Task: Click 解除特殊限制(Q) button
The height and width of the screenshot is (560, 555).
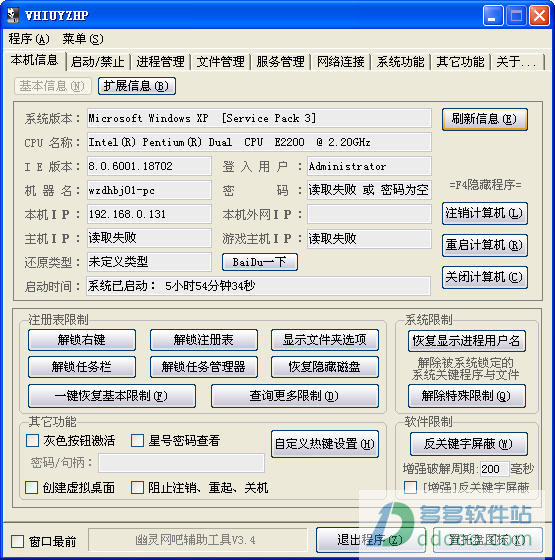Action: (x=467, y=396)
